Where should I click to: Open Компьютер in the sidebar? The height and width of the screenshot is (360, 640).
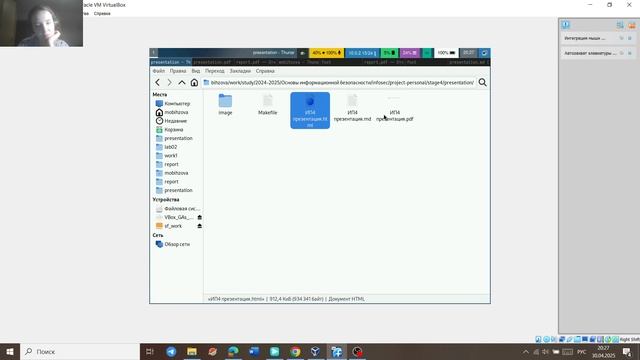tap(173, 104)
